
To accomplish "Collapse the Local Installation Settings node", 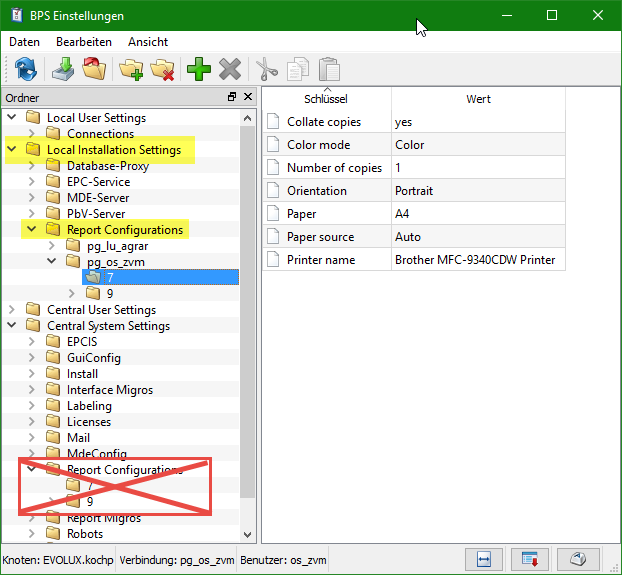I will [x=12, y=150].
